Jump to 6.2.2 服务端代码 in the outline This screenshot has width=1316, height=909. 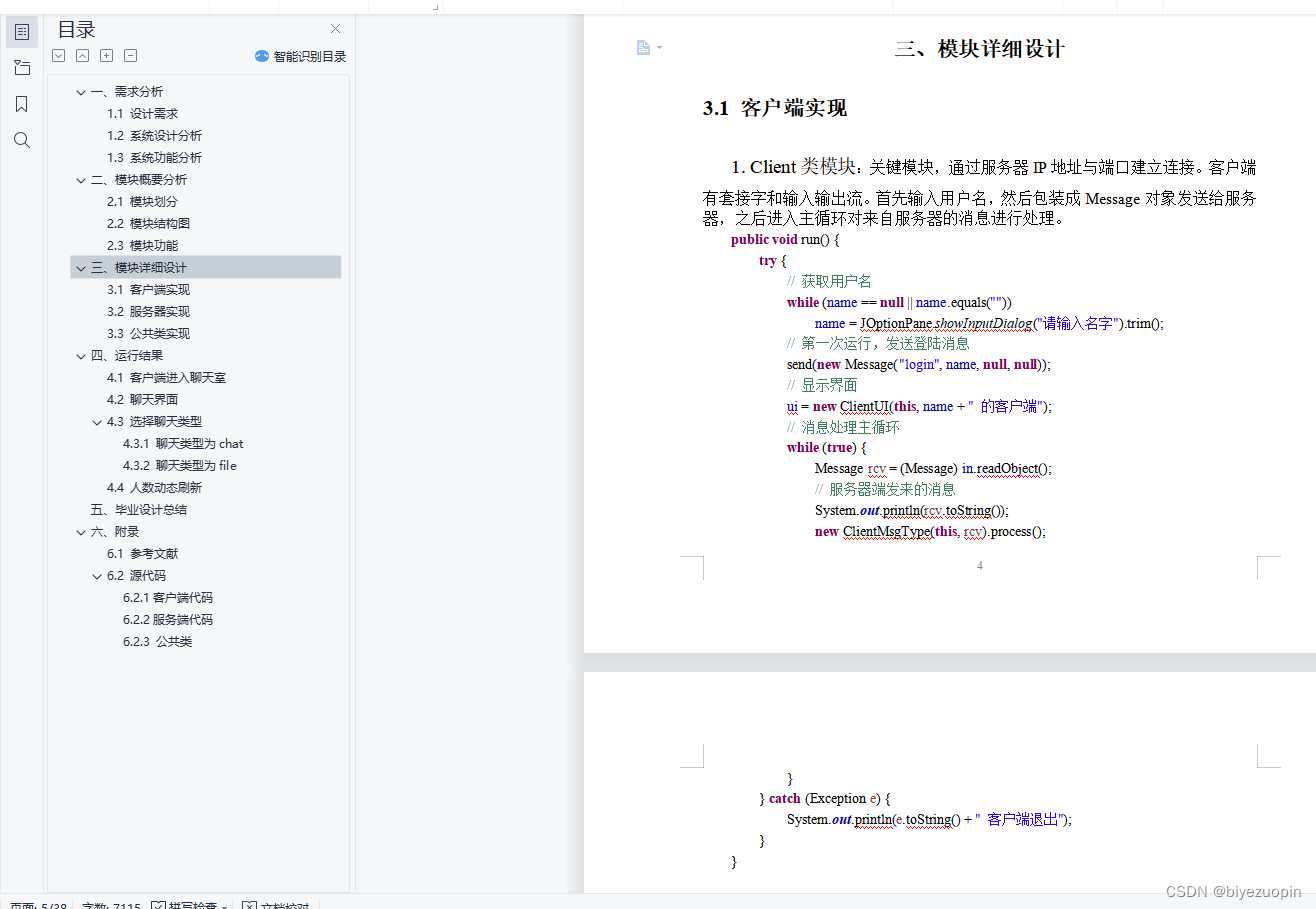[167, 619]
